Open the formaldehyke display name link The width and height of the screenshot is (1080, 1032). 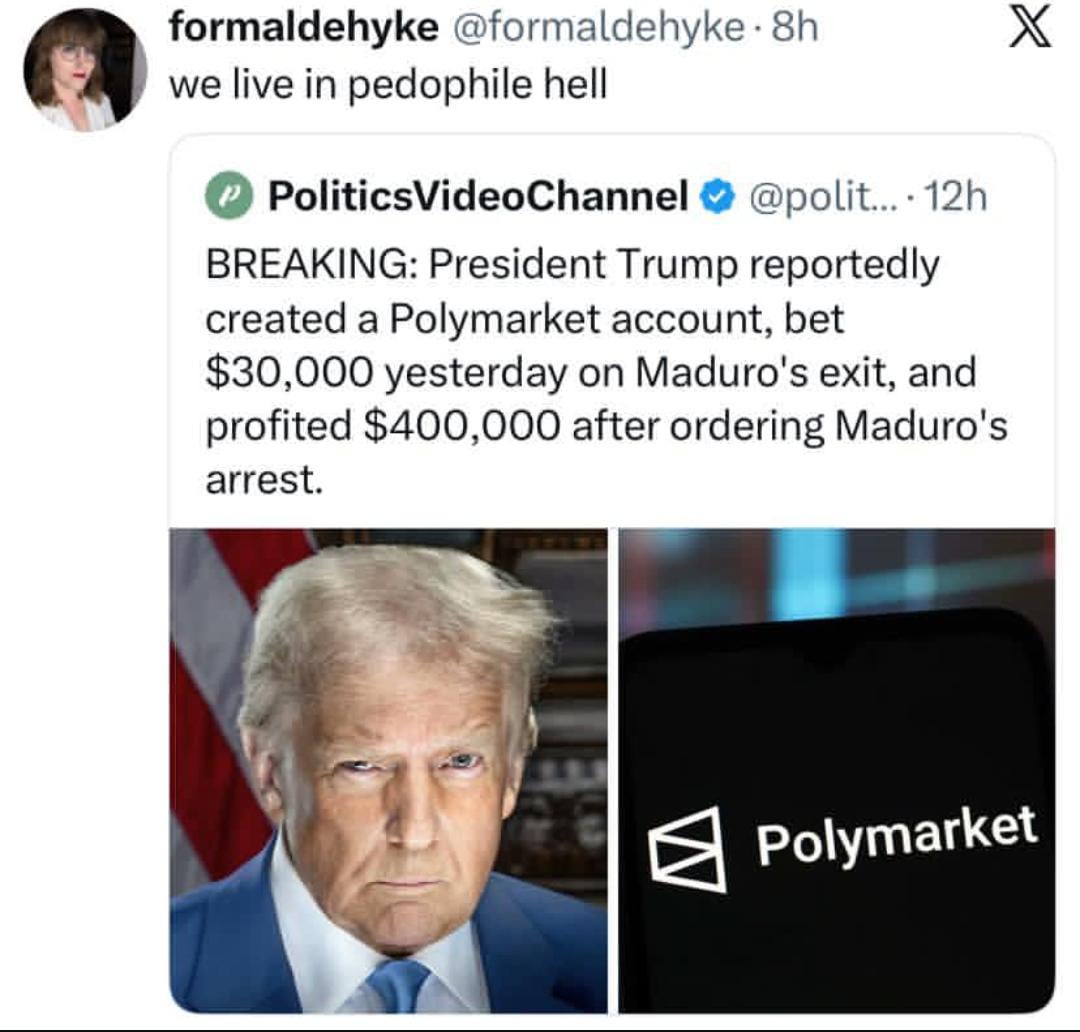pos(304,30)
